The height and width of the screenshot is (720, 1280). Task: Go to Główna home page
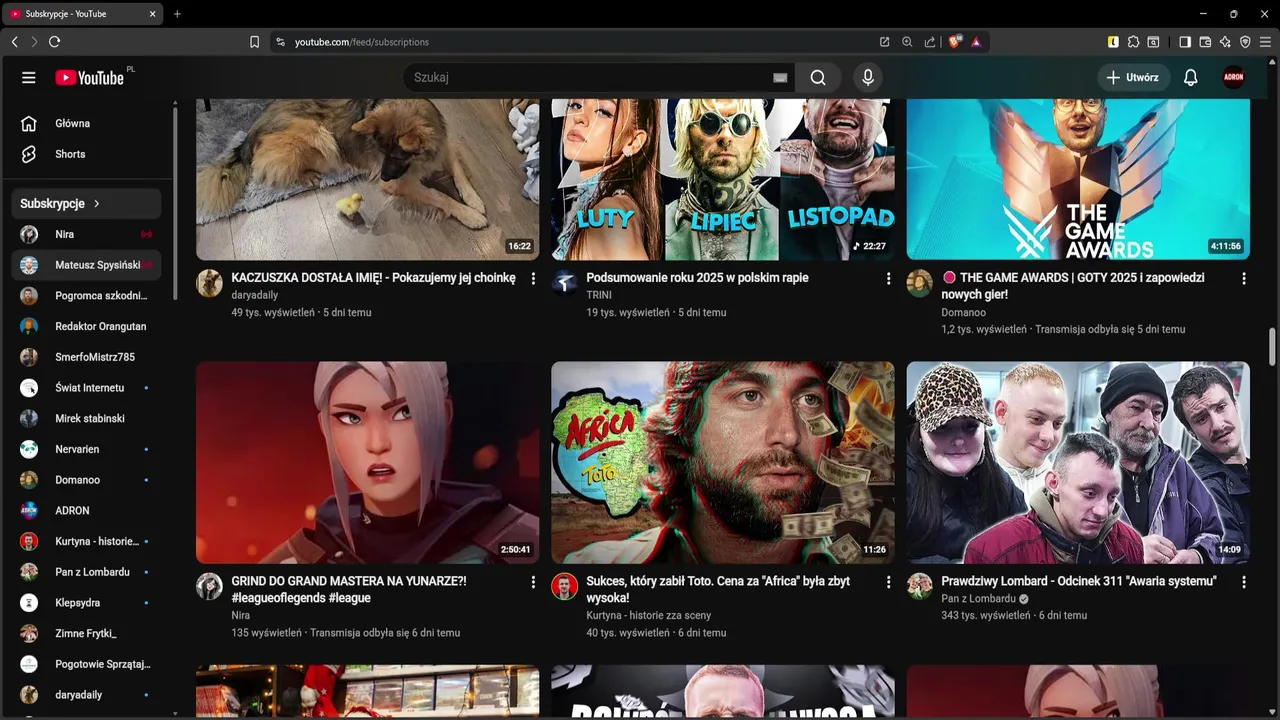pyautogui.click(x=86, y=124)
